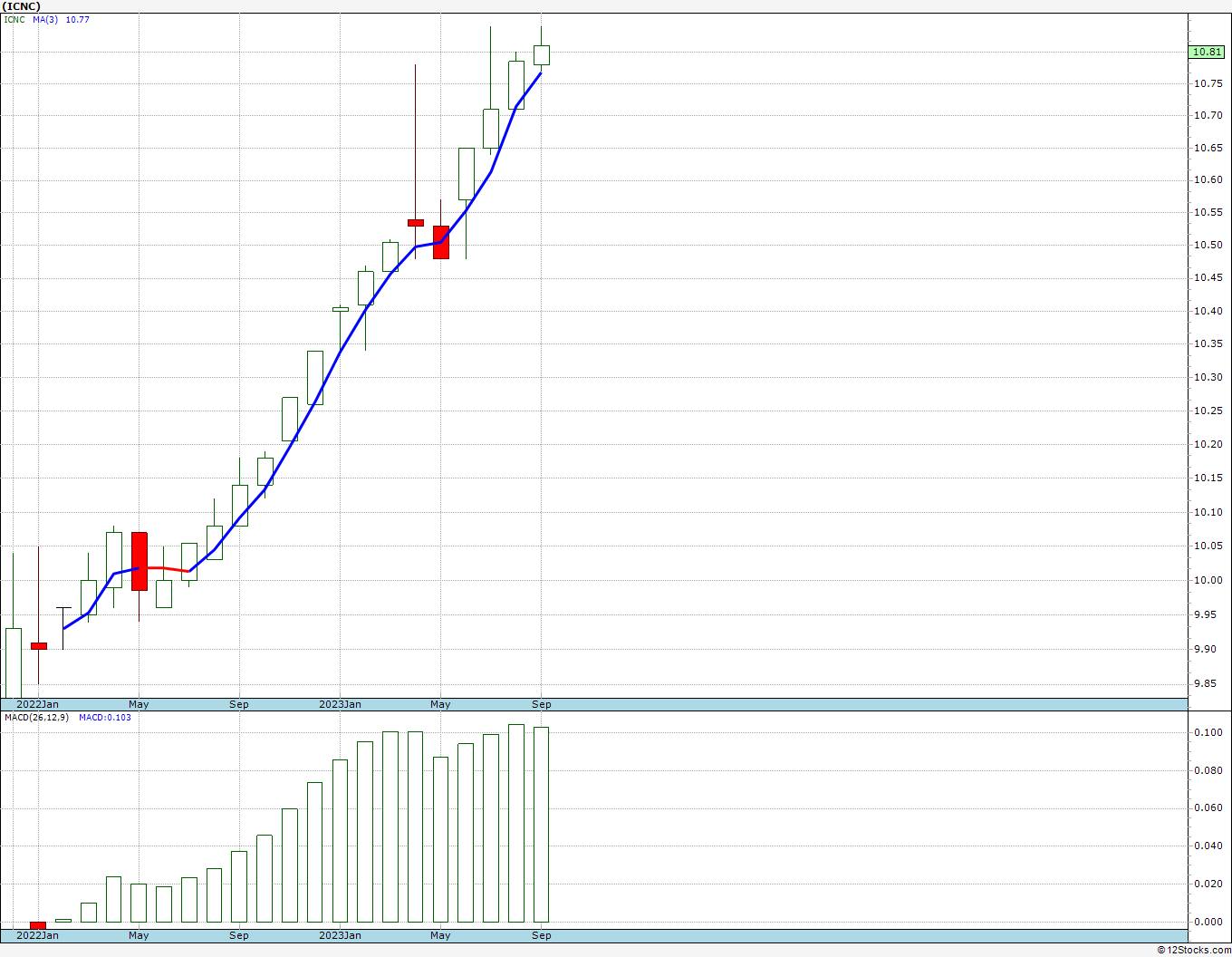Click the 9.90 price axis label
The height and width of the screenshot is (957, 1232).
coord(1207,649)
